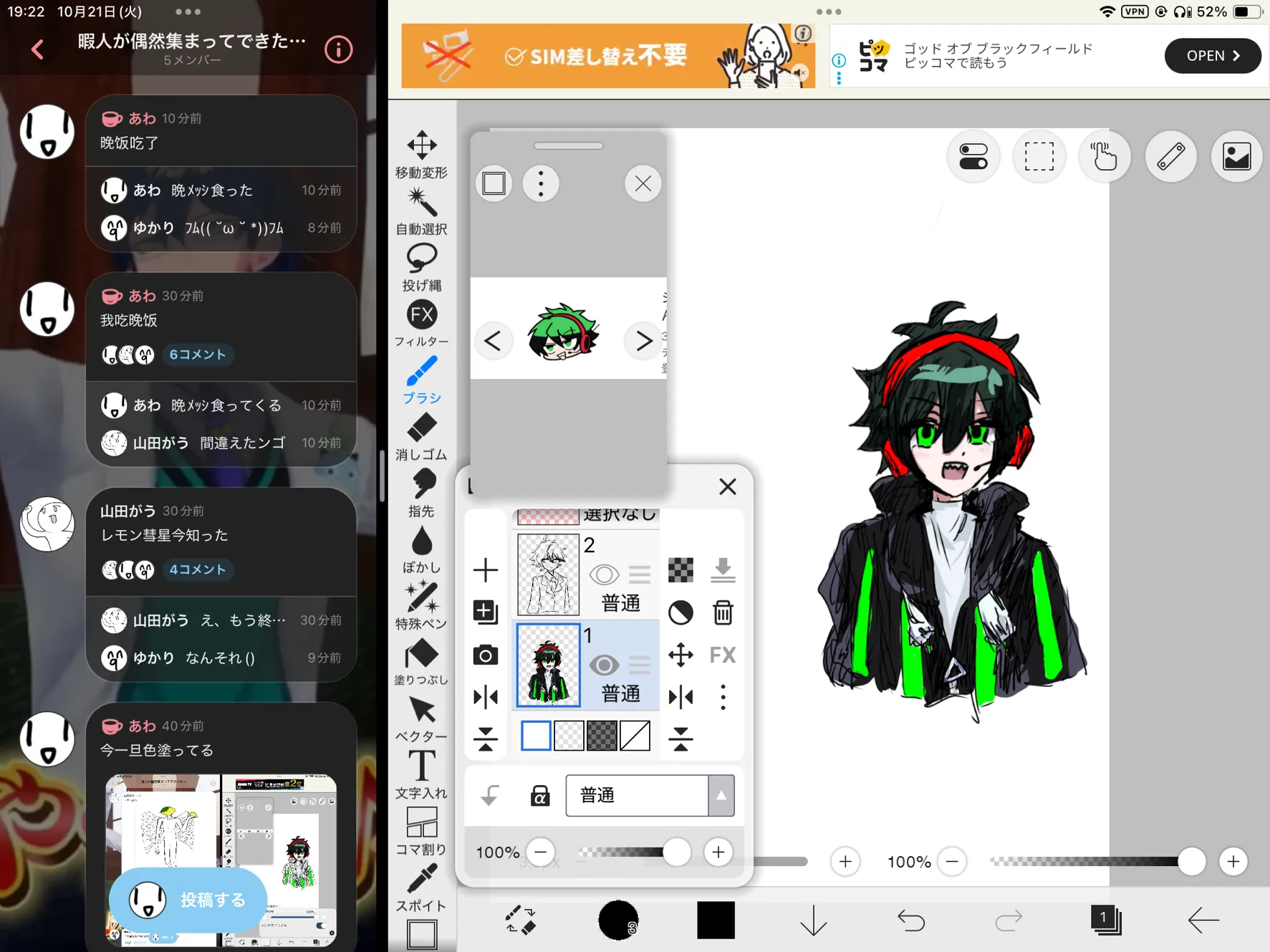This screenshot has width=1270, height=952.
Task: Toggle the switch-style icon in top bar
Action: coord(973,156)
